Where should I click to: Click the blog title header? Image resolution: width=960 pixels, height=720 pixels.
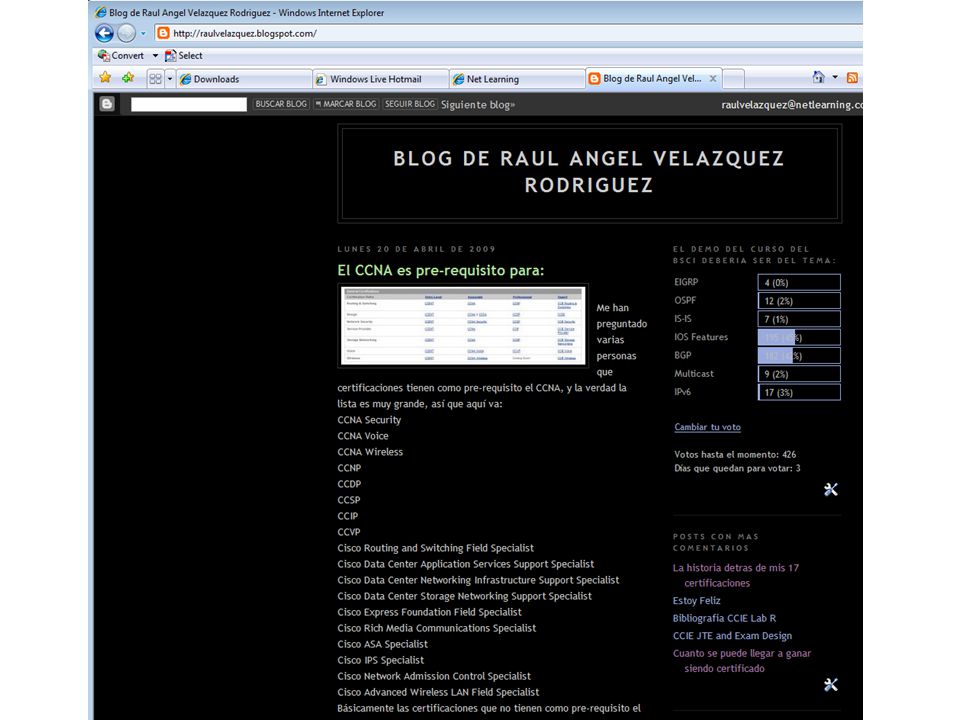[589, 172]
